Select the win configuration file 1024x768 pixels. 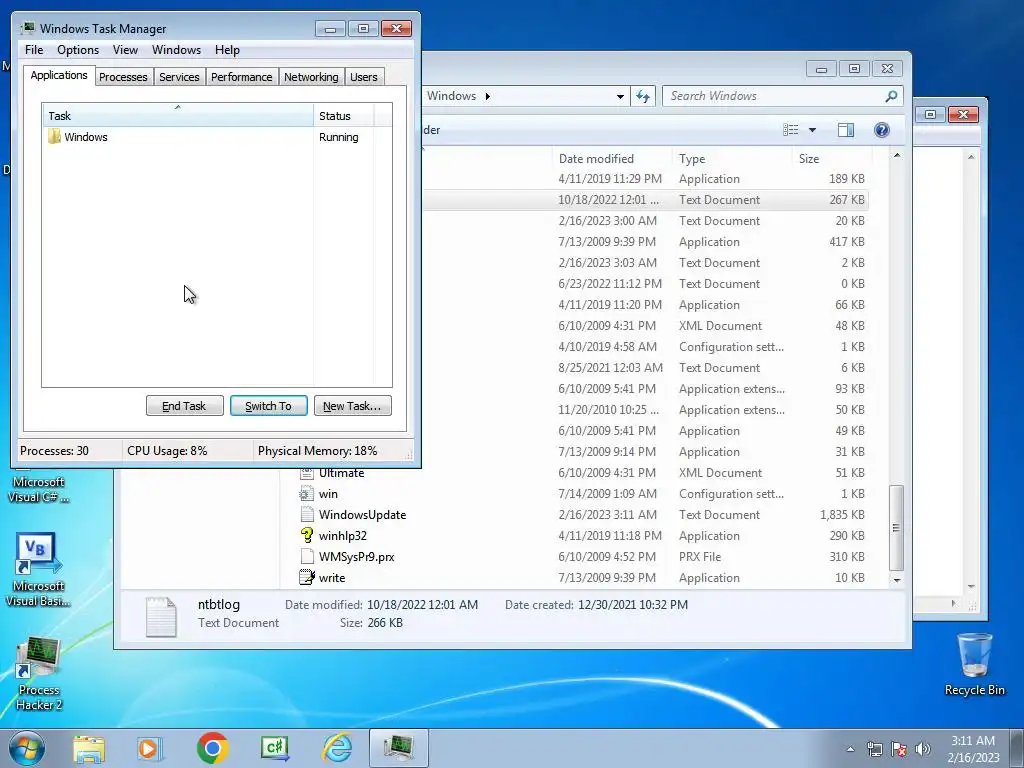coord(328,494)
